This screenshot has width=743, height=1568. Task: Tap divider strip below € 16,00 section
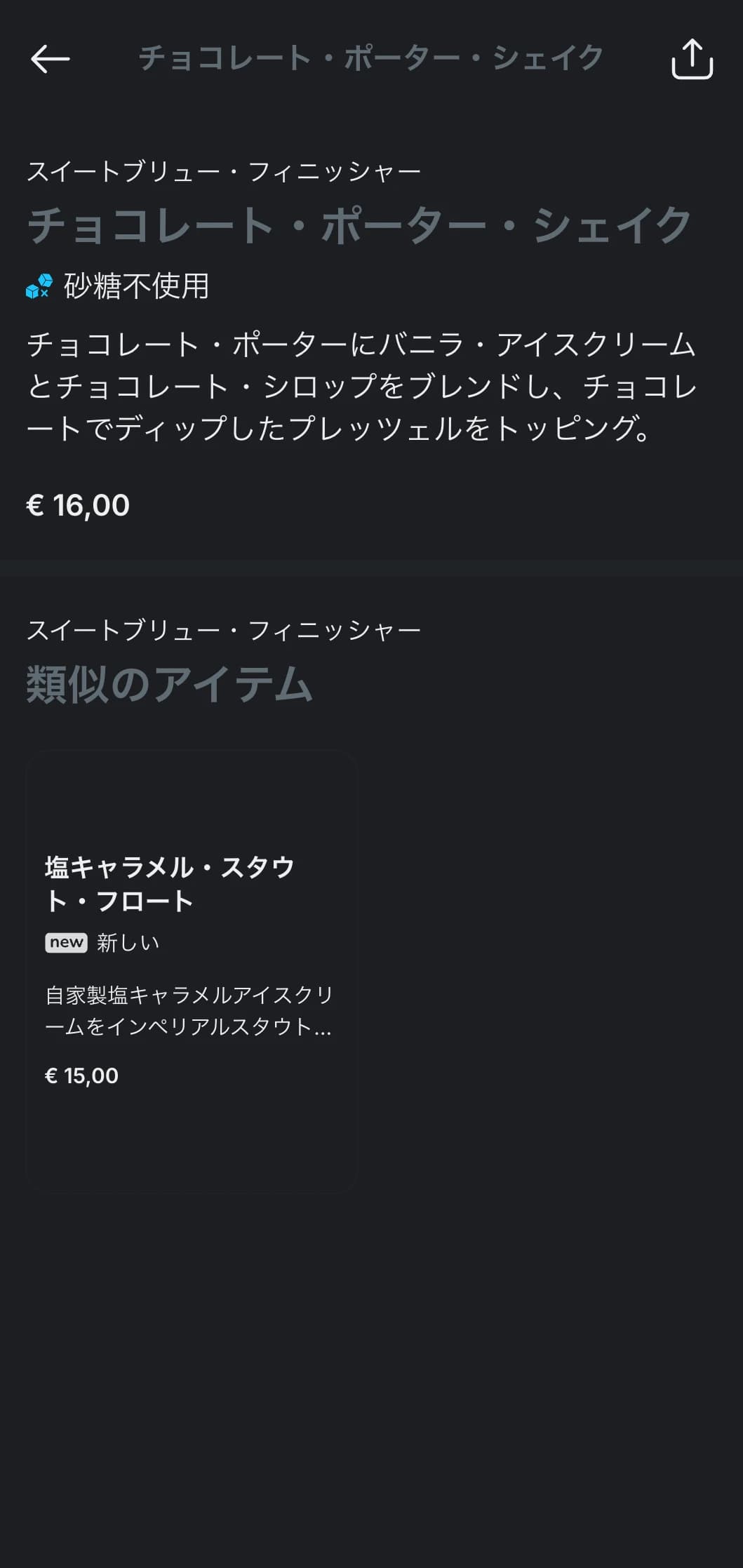371,568
